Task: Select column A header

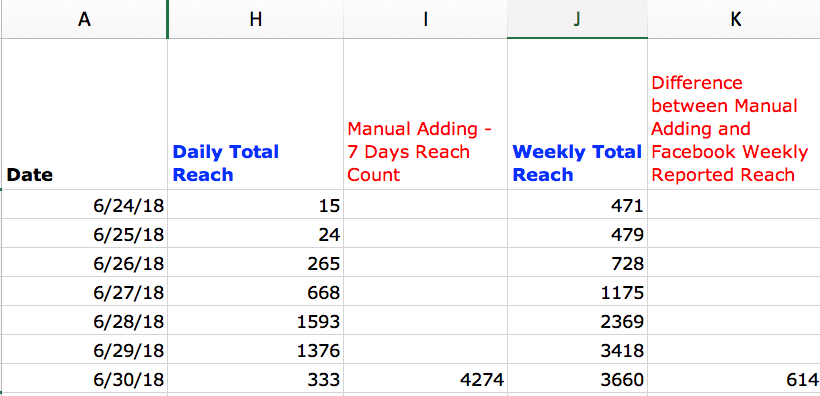Action: [84, 19]
